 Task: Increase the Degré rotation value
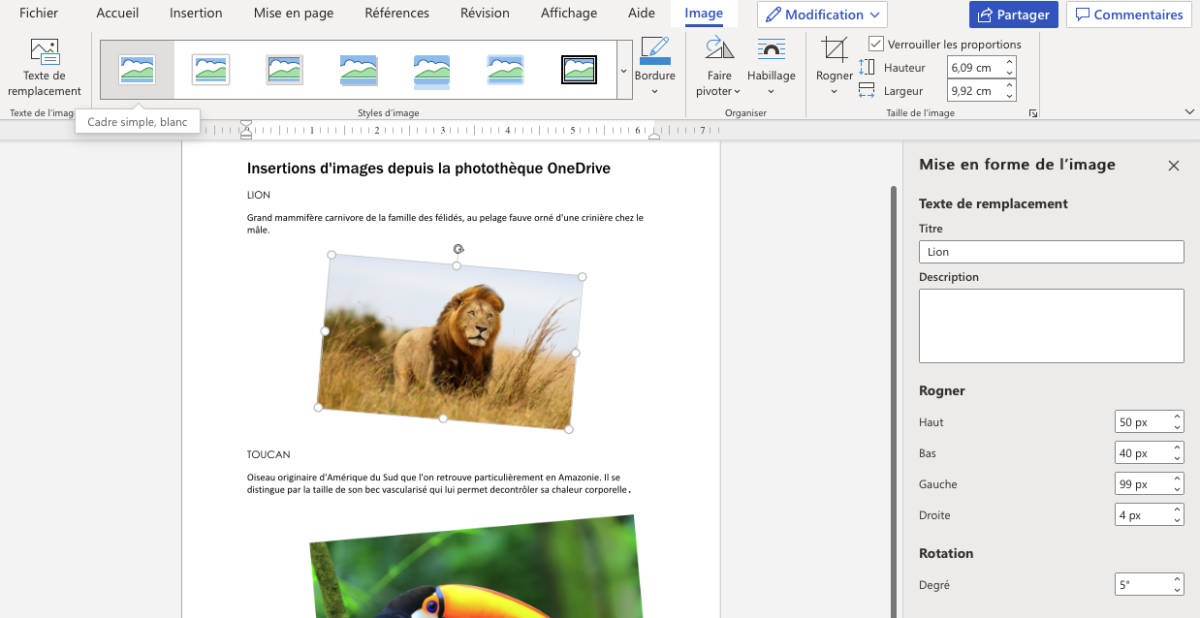(1178, 579)
